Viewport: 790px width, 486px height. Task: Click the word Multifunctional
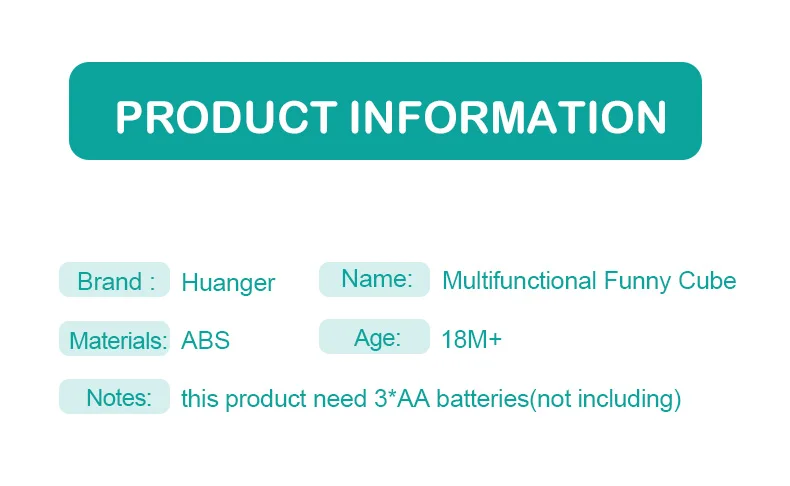[x=519, y=281]
